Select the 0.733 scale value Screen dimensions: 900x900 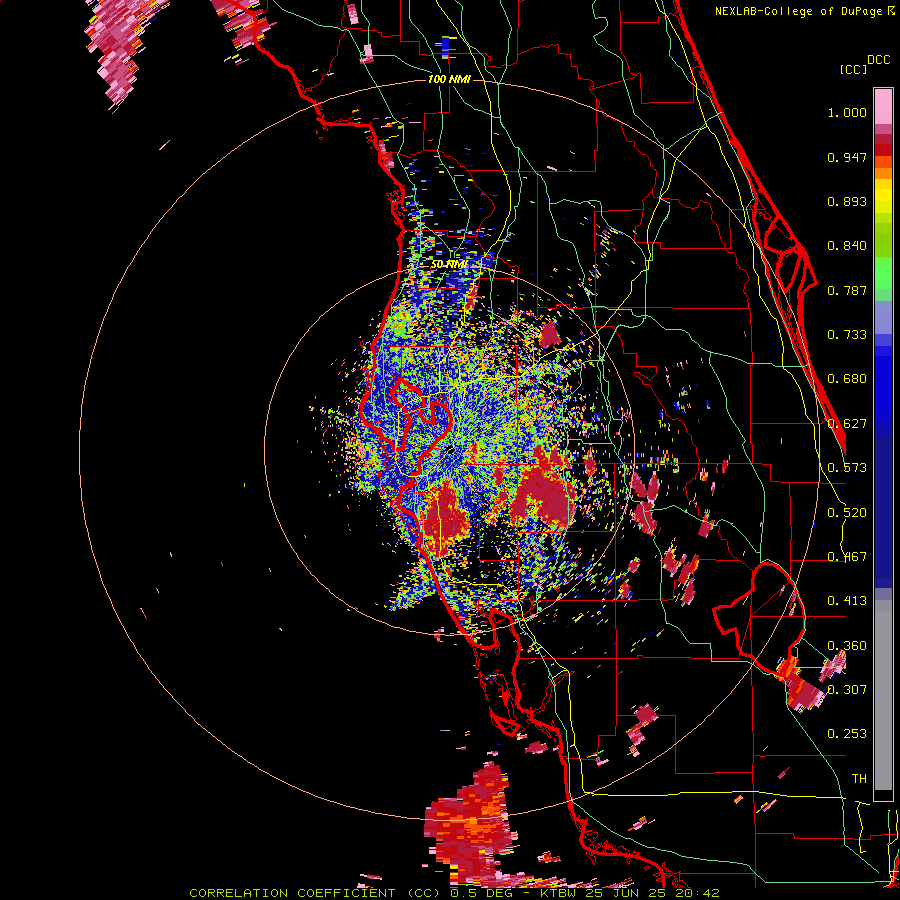(x=847, y=335)
